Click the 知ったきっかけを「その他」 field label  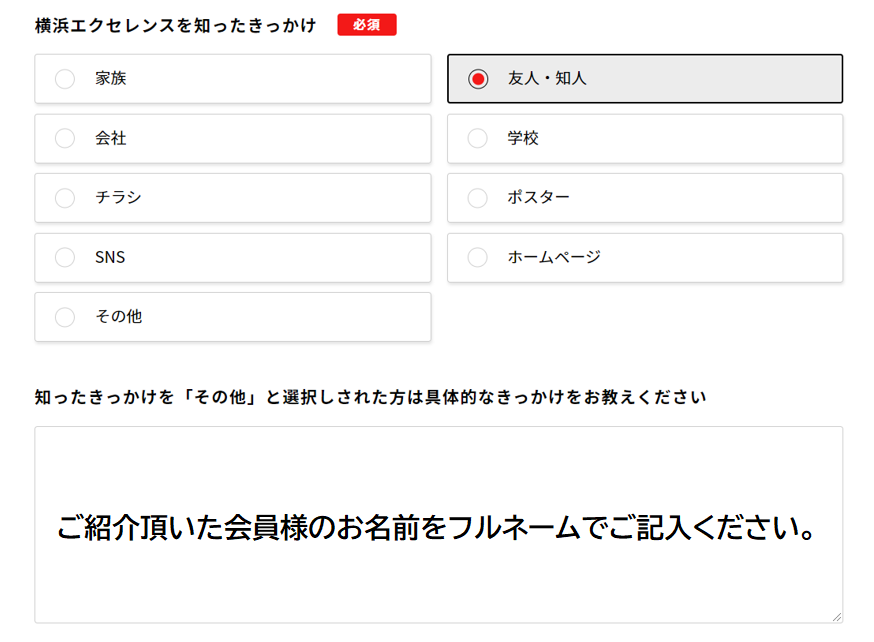[x=370, y=397]
